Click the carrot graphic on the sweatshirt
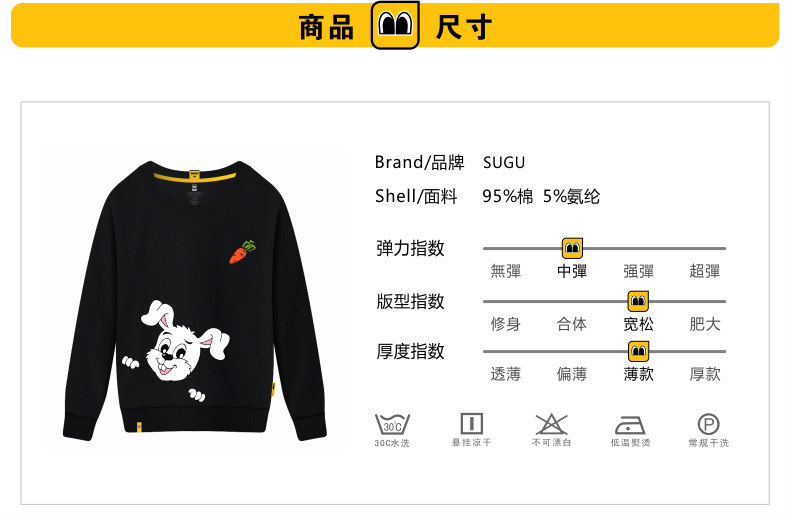This screenshot has height=514, width=790. point(242,252)
